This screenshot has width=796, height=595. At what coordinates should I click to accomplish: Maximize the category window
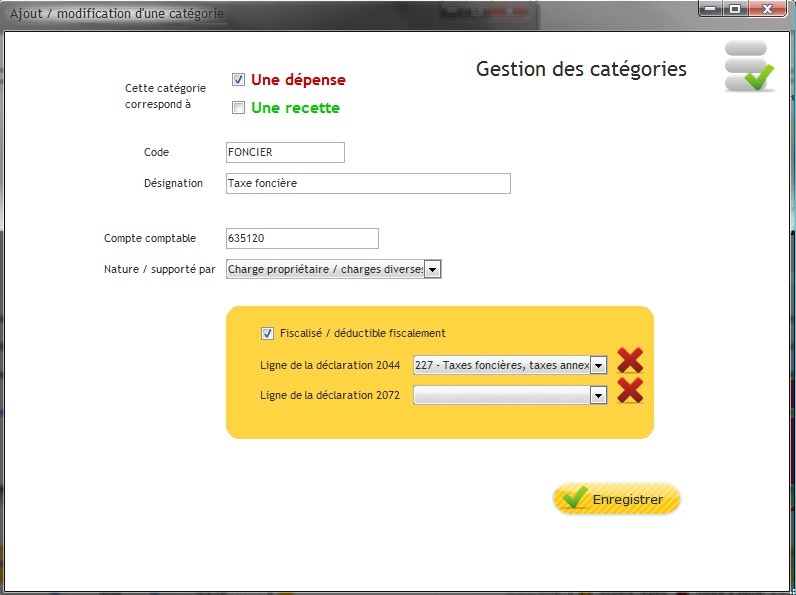pyautogui.click(x=735, y=9)
